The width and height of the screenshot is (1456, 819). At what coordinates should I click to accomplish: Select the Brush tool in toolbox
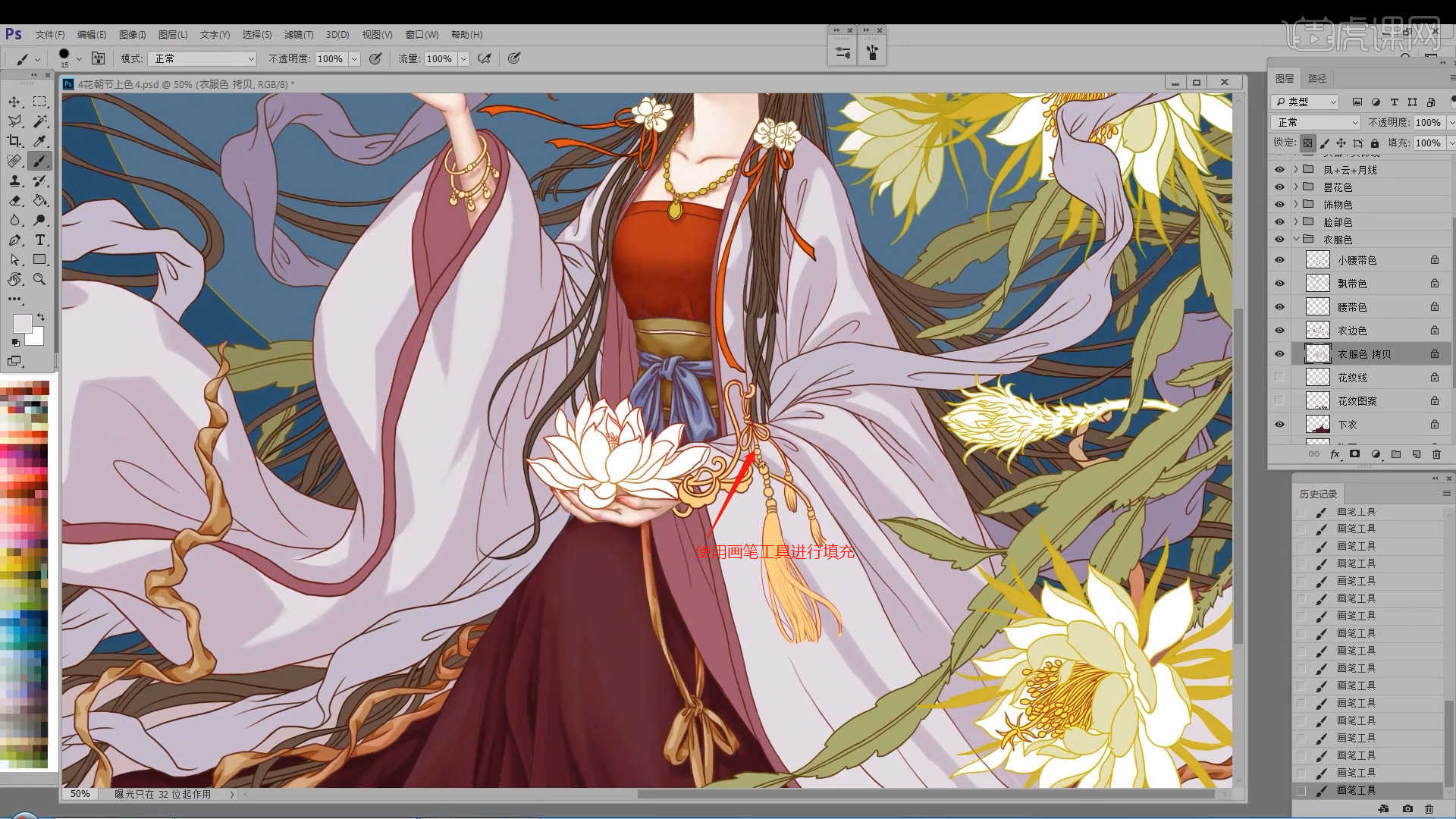(x=40, y=161)
